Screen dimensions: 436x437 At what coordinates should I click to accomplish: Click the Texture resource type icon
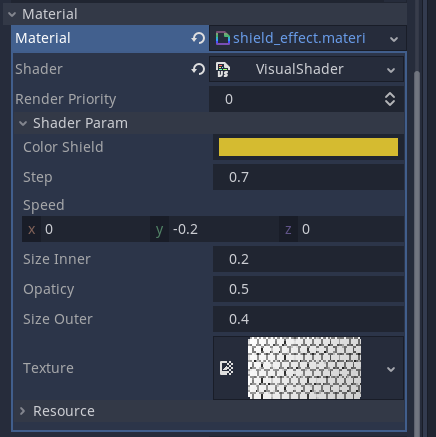(x=227, y=368)
